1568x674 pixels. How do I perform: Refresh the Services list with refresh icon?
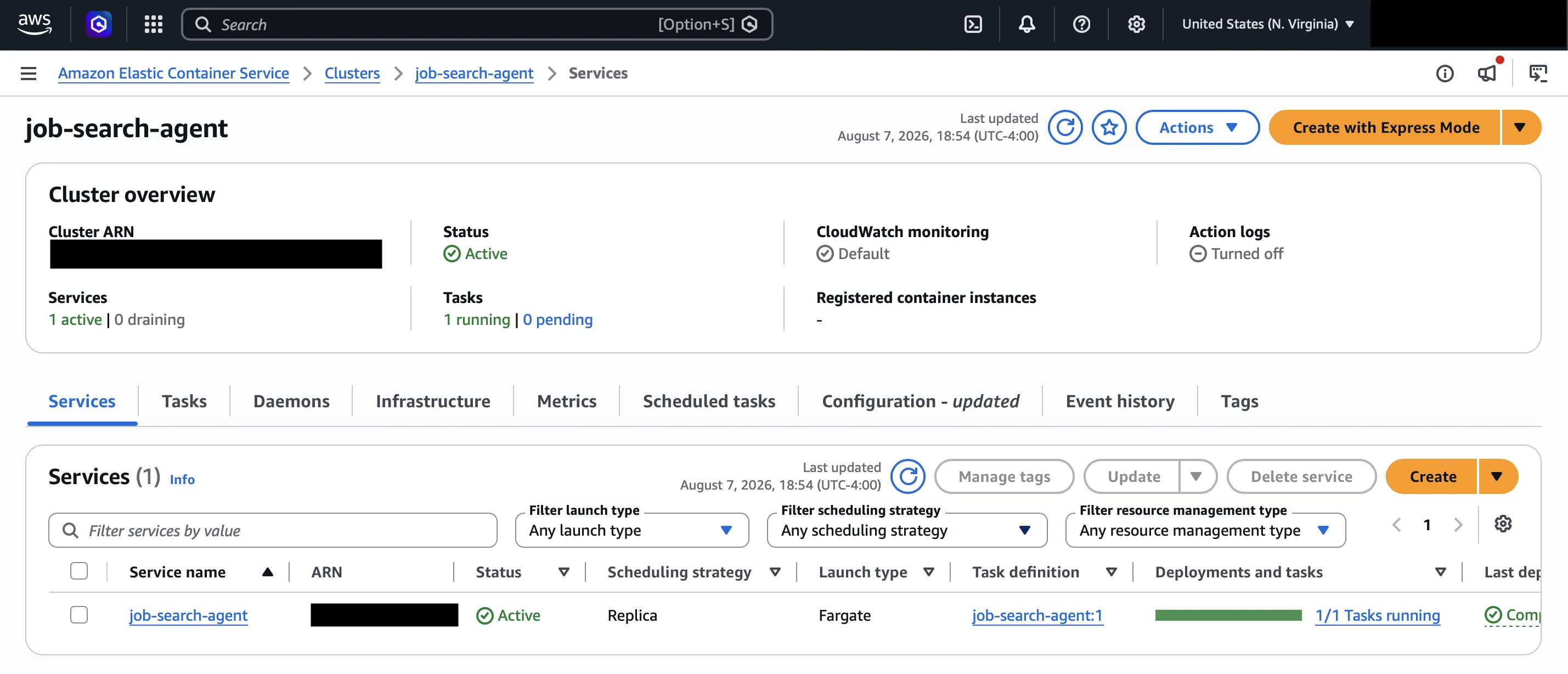click(x=908, y=476)
